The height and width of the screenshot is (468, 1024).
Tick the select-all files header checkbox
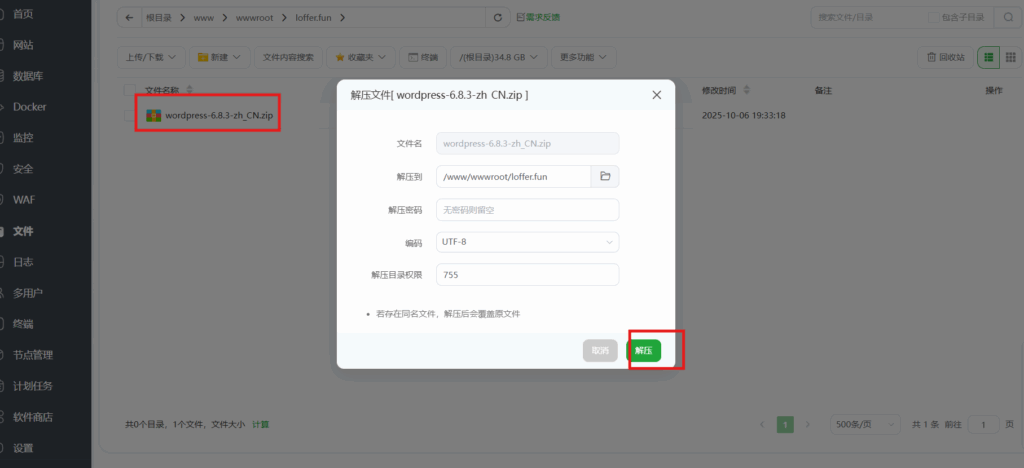(129, 89)
